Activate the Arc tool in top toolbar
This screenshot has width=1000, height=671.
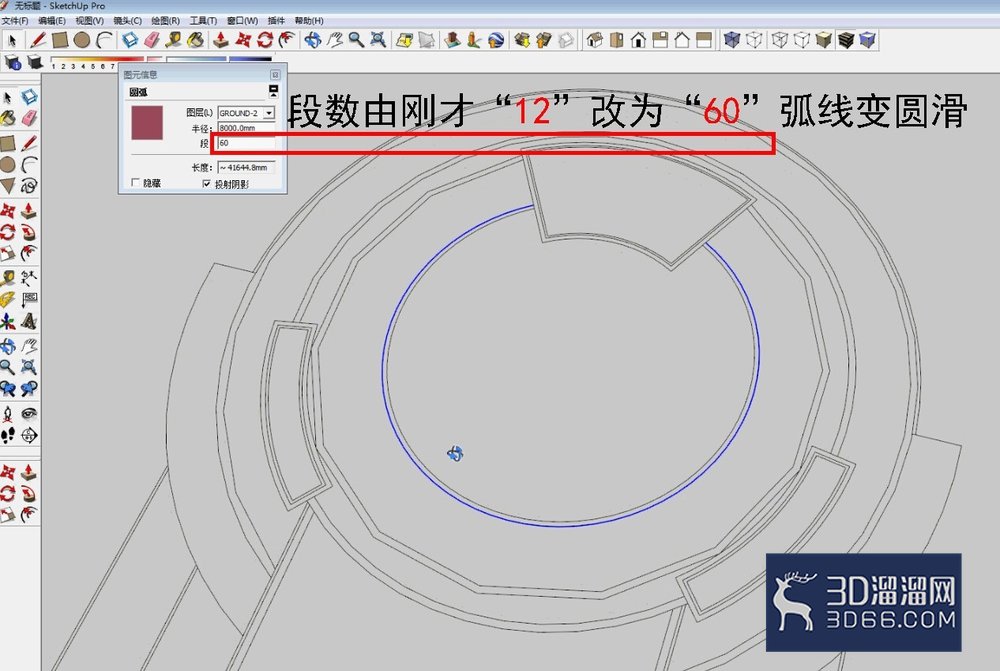(x=103, y=40)
